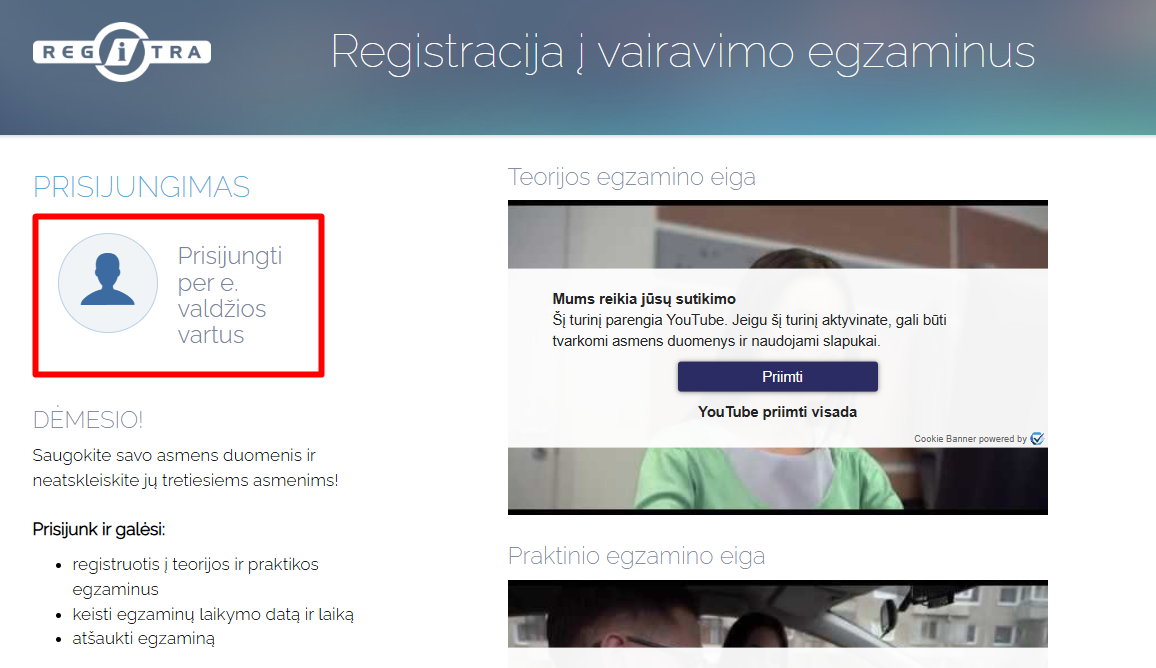Click the Prisijunk ir galėsi text
This screenshot has width=1156, height=668.
(98, 529)
